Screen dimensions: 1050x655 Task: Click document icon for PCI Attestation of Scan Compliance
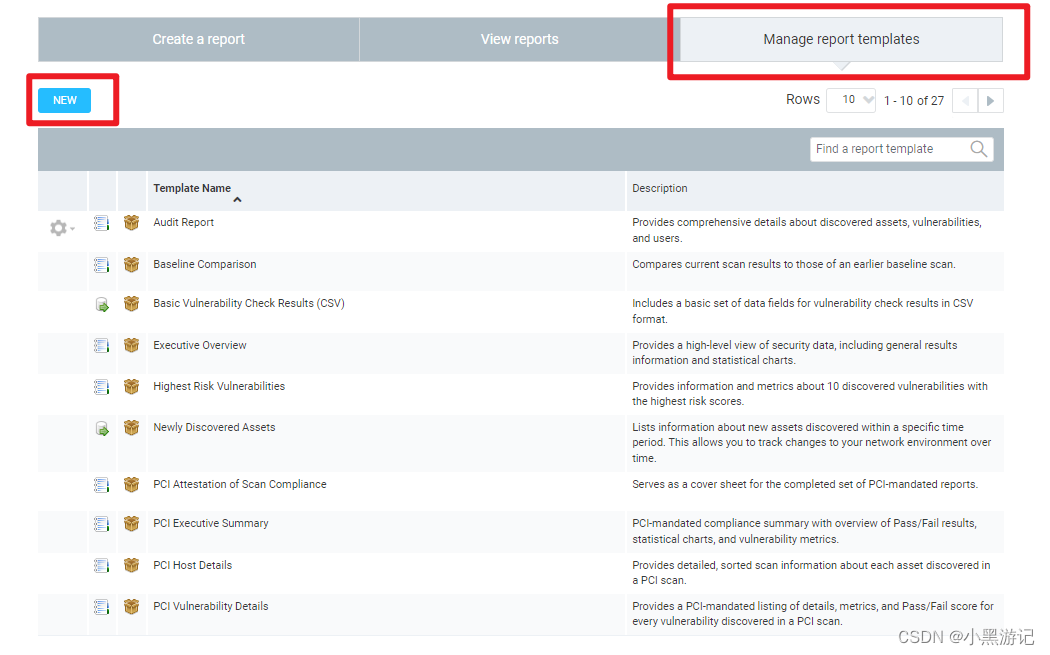click(101, 485)
